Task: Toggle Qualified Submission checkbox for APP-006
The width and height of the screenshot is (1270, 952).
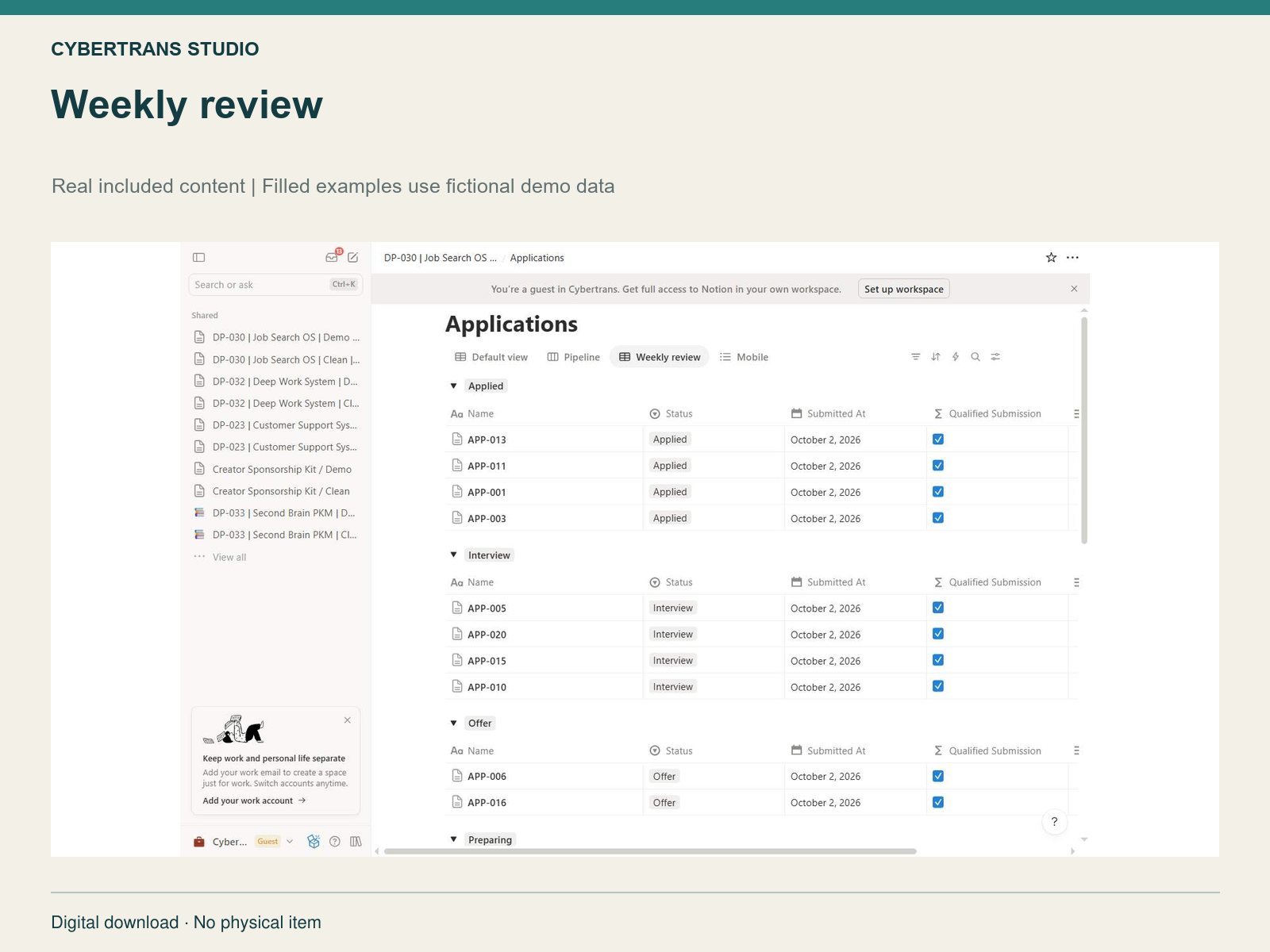Action: point(938,776)
